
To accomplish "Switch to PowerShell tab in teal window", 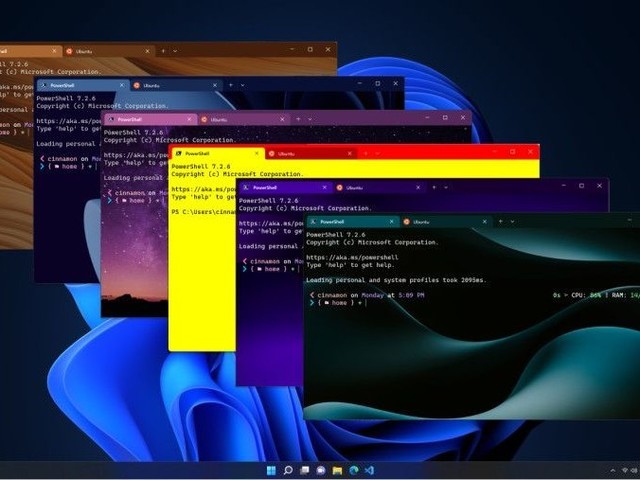I will click(x=351, y=222).
